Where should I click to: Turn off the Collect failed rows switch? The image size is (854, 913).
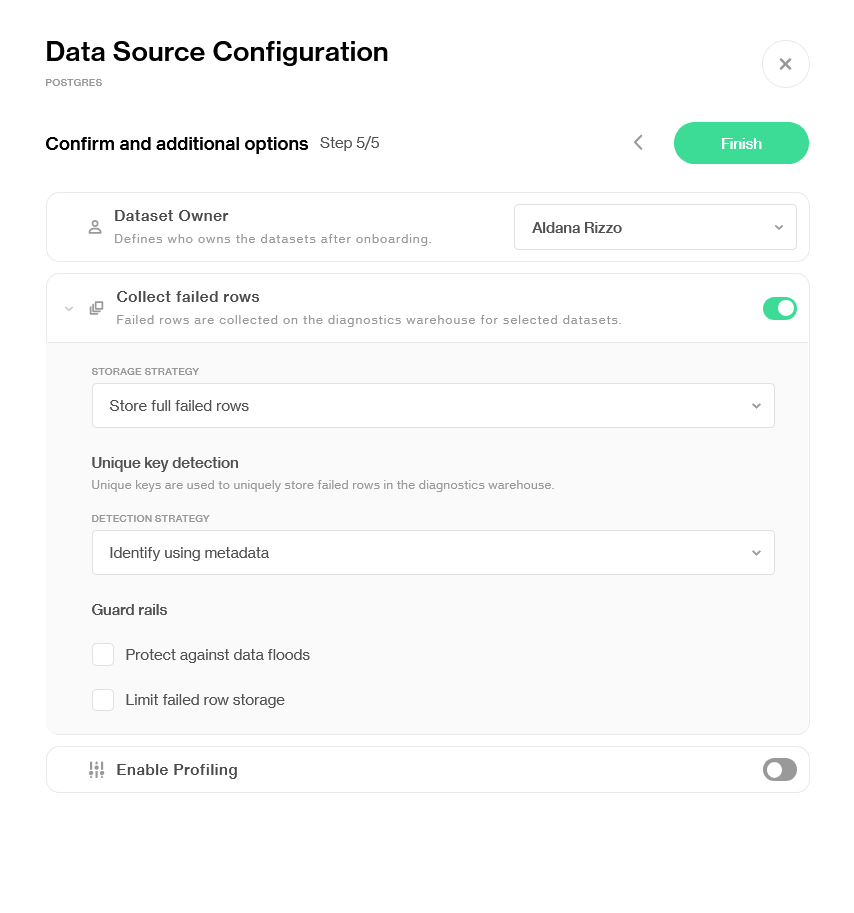[779, 308]
